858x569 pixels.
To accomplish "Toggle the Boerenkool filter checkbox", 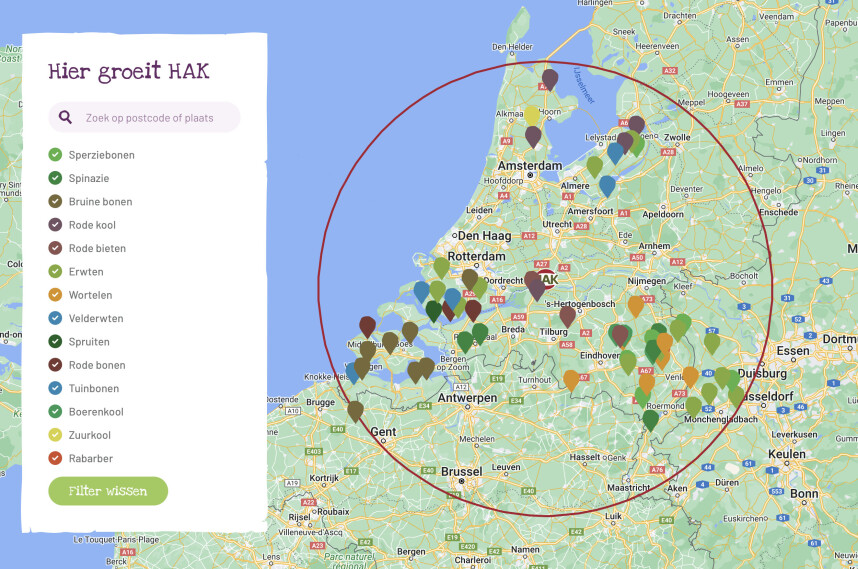I will tap(55, 411).
